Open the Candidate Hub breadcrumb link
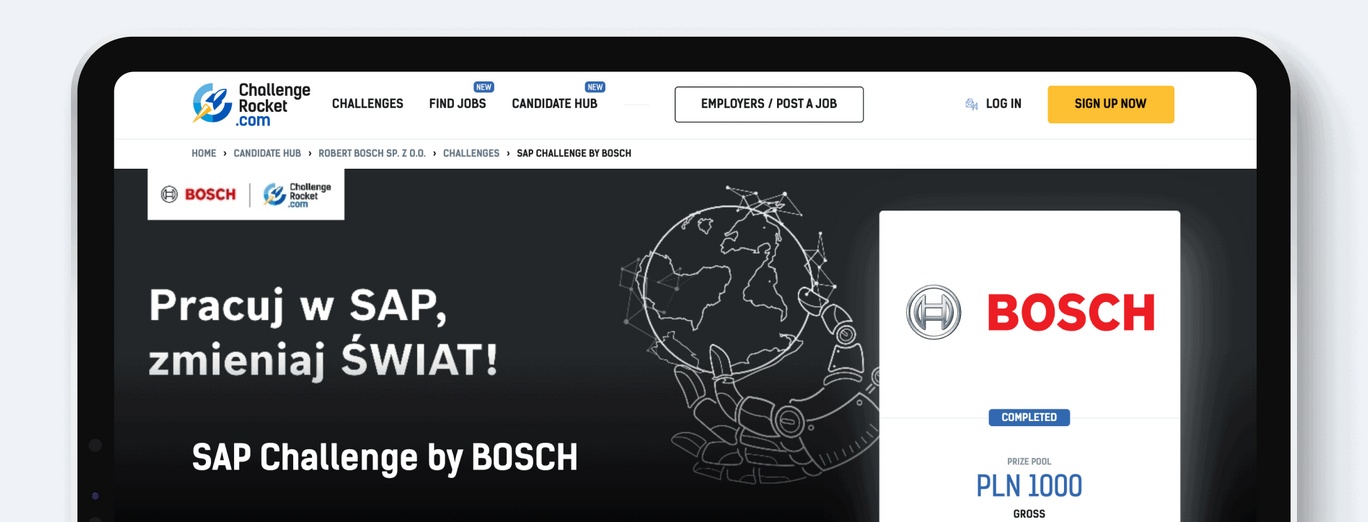 268,153
